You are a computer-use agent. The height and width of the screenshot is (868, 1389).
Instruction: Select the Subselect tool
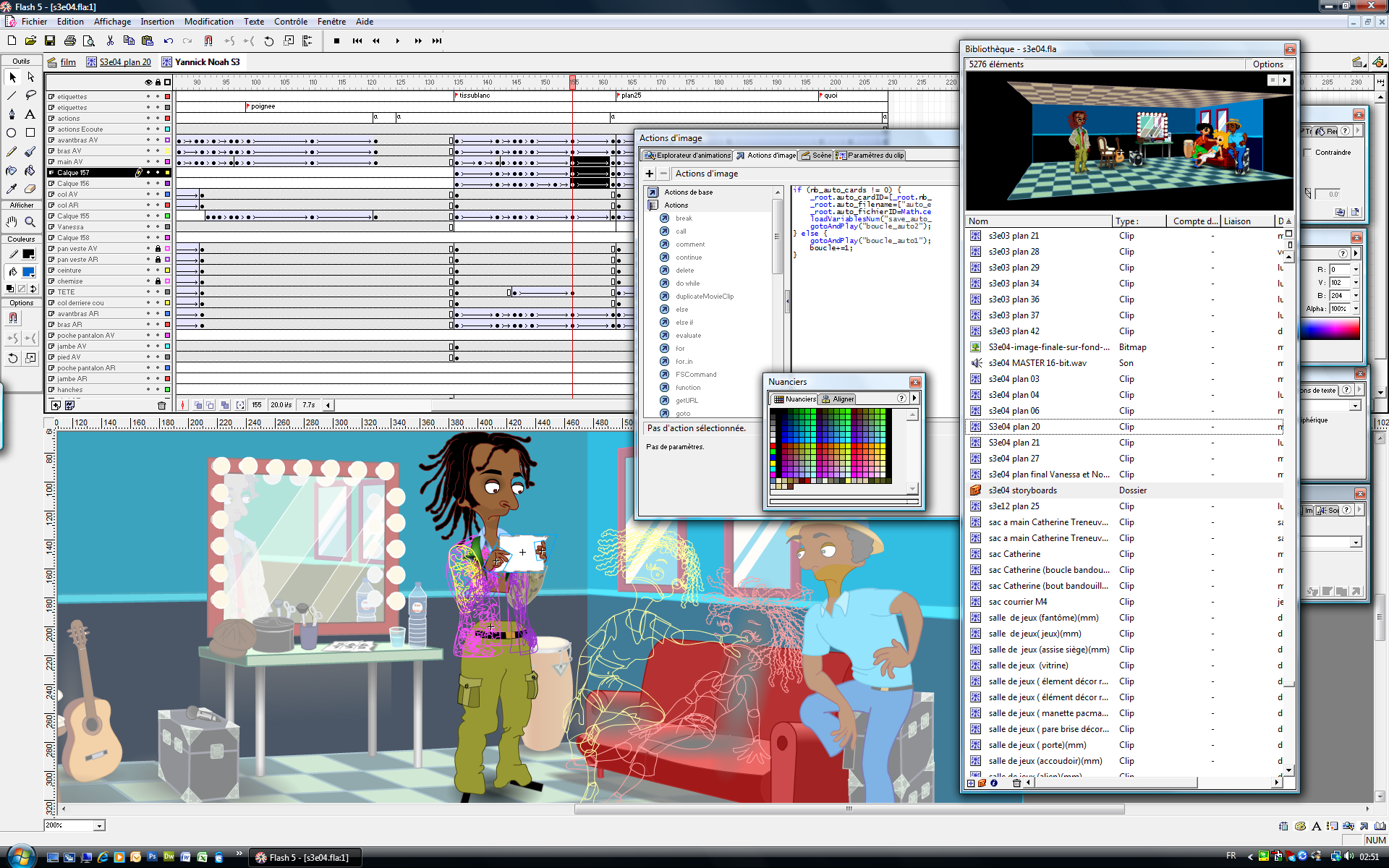click(x=30, y=77)
